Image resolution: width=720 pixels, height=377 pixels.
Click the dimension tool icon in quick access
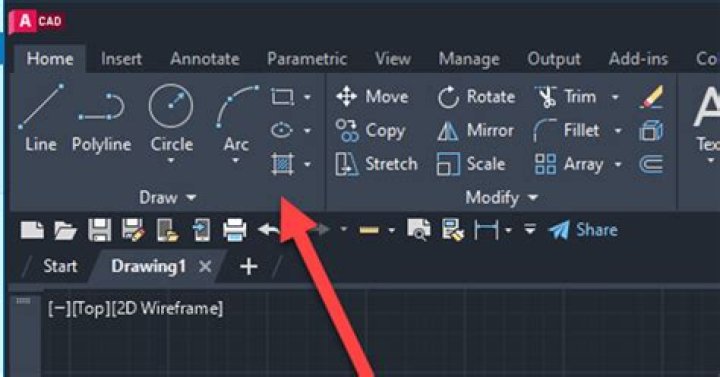click(486, 230)
